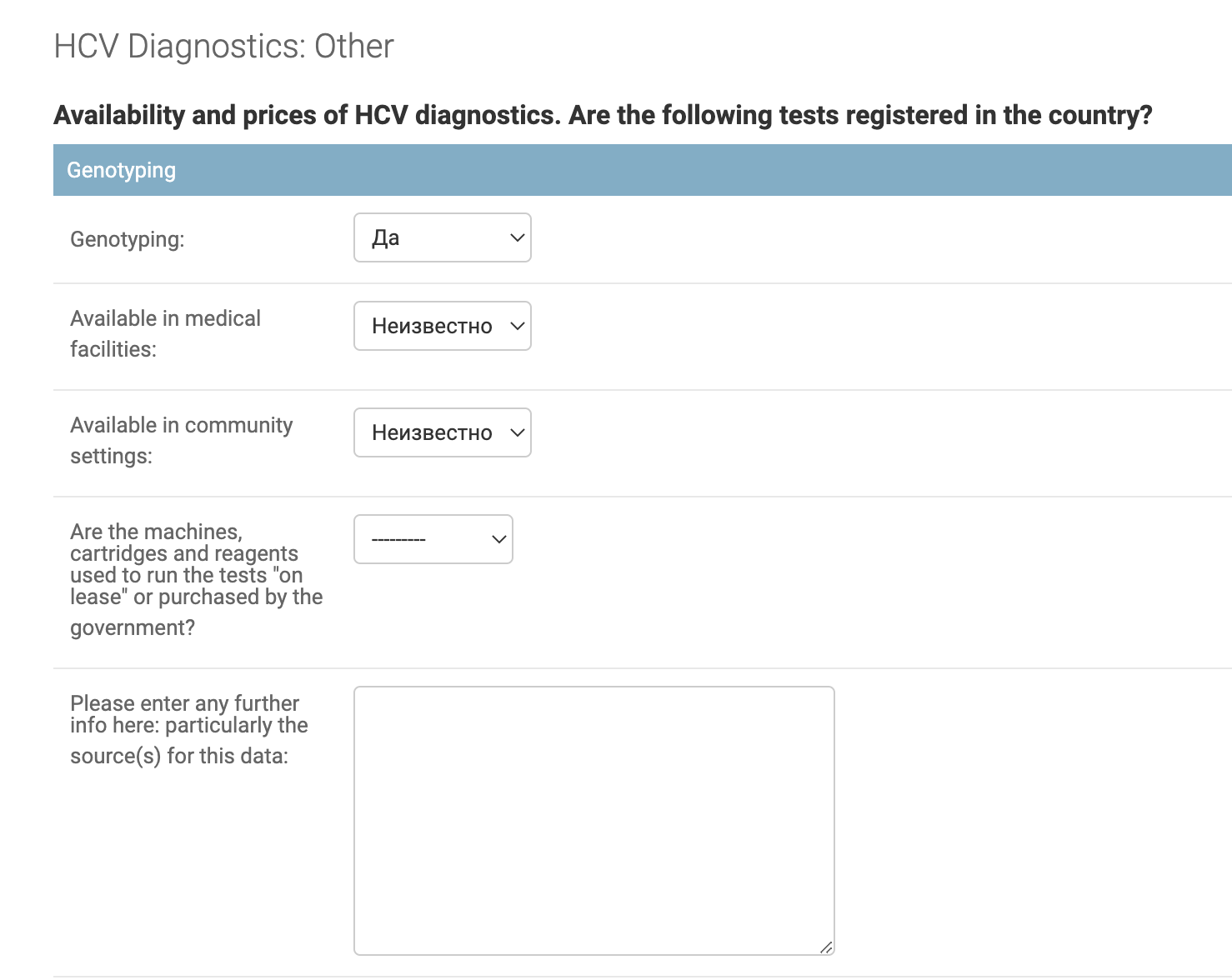Viewport: 1232px width, 980px height.
Task: Click the chevron arrow of the Genotyping select
Action: coord(517,237)
